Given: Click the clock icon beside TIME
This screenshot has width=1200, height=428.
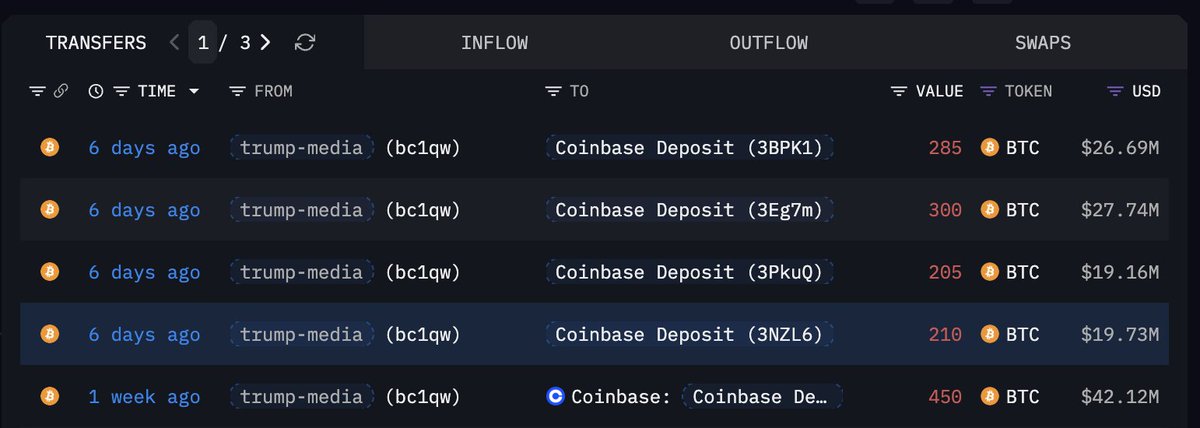Looking at the screenshot, I should pos(96,91).
